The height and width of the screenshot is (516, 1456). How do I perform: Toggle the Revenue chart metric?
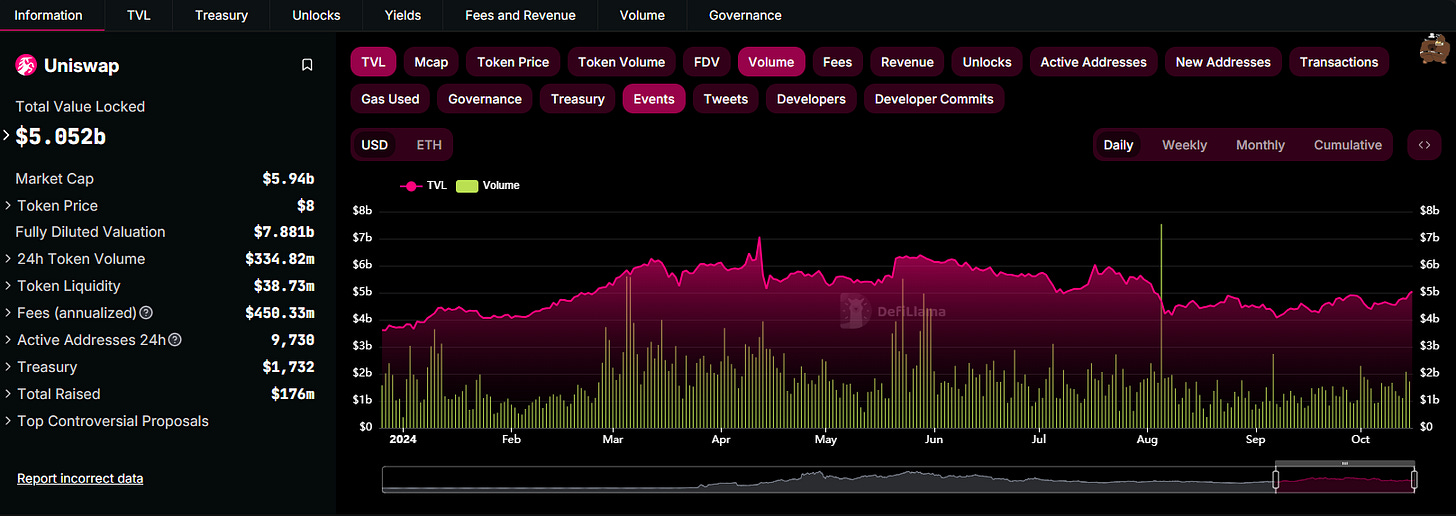point(907,62)
